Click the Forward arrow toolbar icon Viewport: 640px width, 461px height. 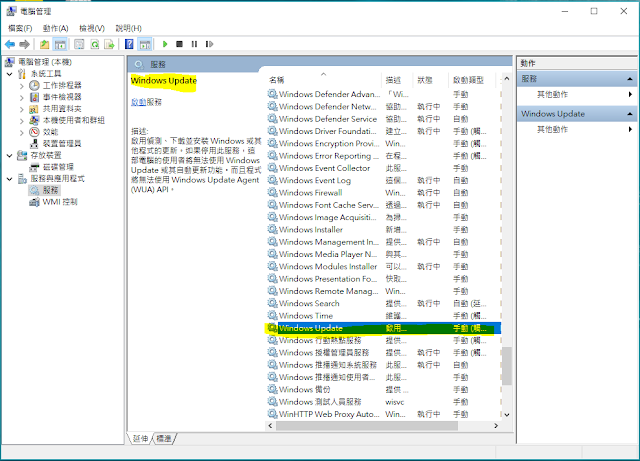pyautogui.click(x=24, y=44)
